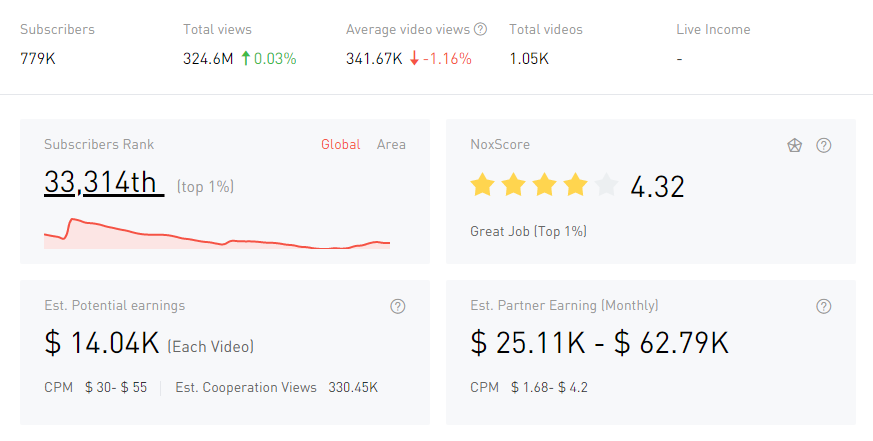This screenshot has height=441, width=873.
Task: Click the first yellow star in NoxScore
Action: click(x=483, y=185)
